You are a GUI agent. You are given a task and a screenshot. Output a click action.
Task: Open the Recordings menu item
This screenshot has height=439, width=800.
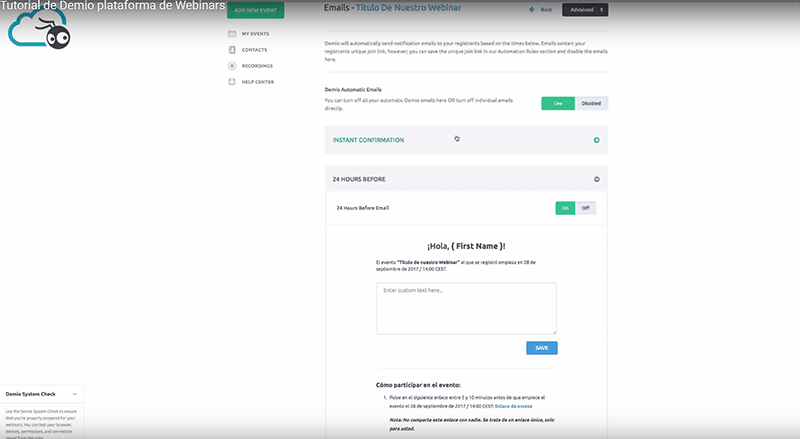tap(257, 66)
